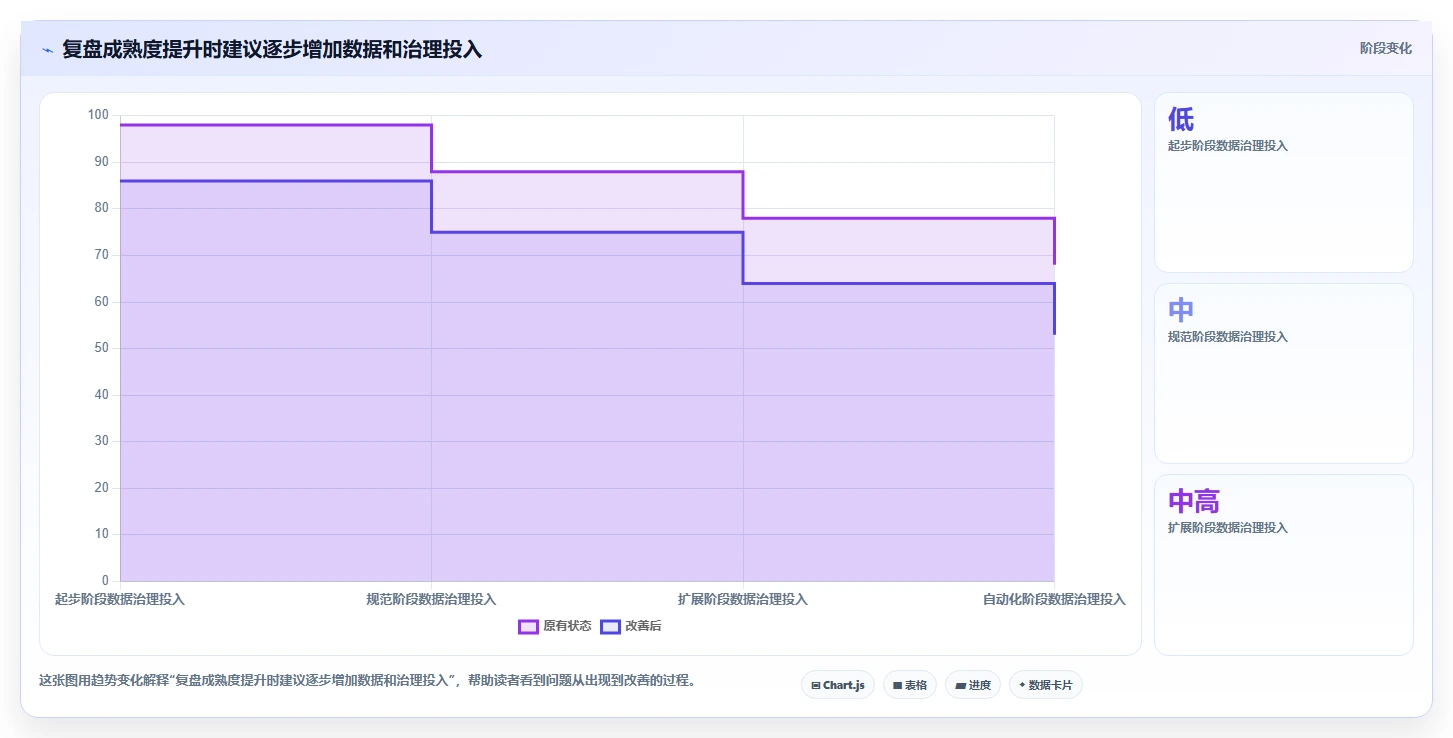Click the purple 原有状态 legend swatch

pos(528,626)
